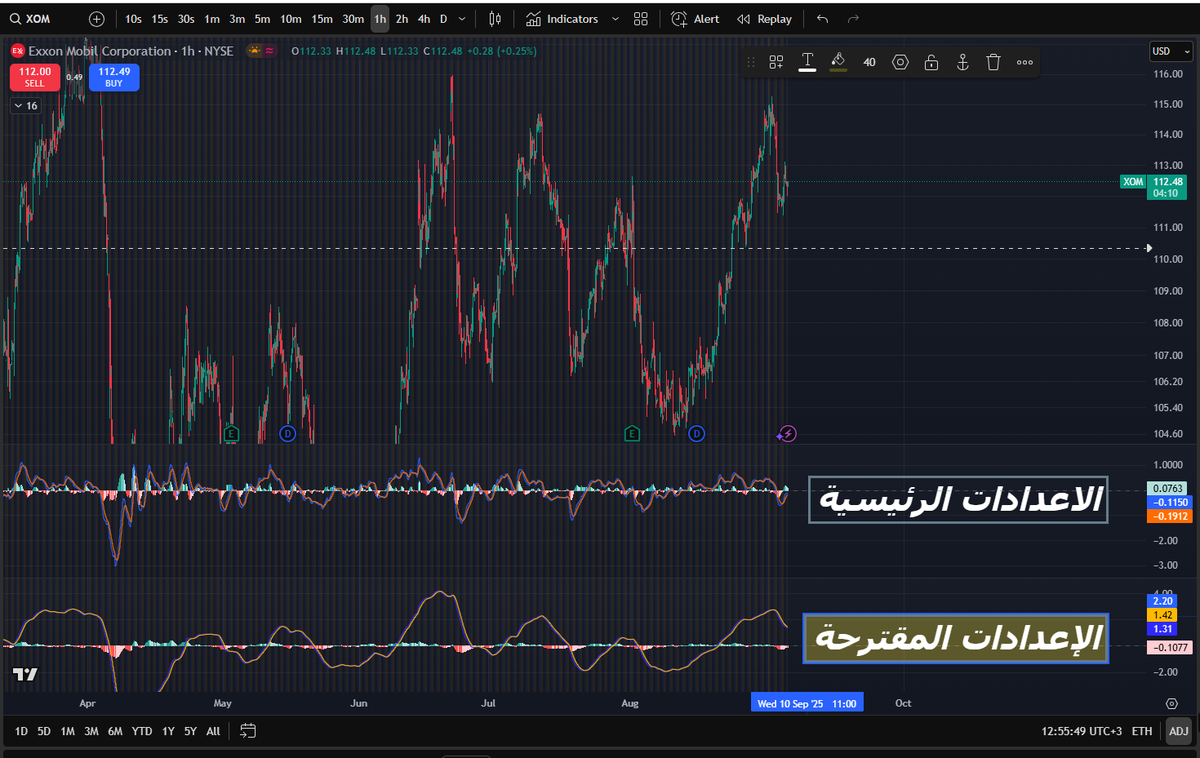Choose the 4h interval
Screen dimensions: 1200x758
click(x=424, y=19)
